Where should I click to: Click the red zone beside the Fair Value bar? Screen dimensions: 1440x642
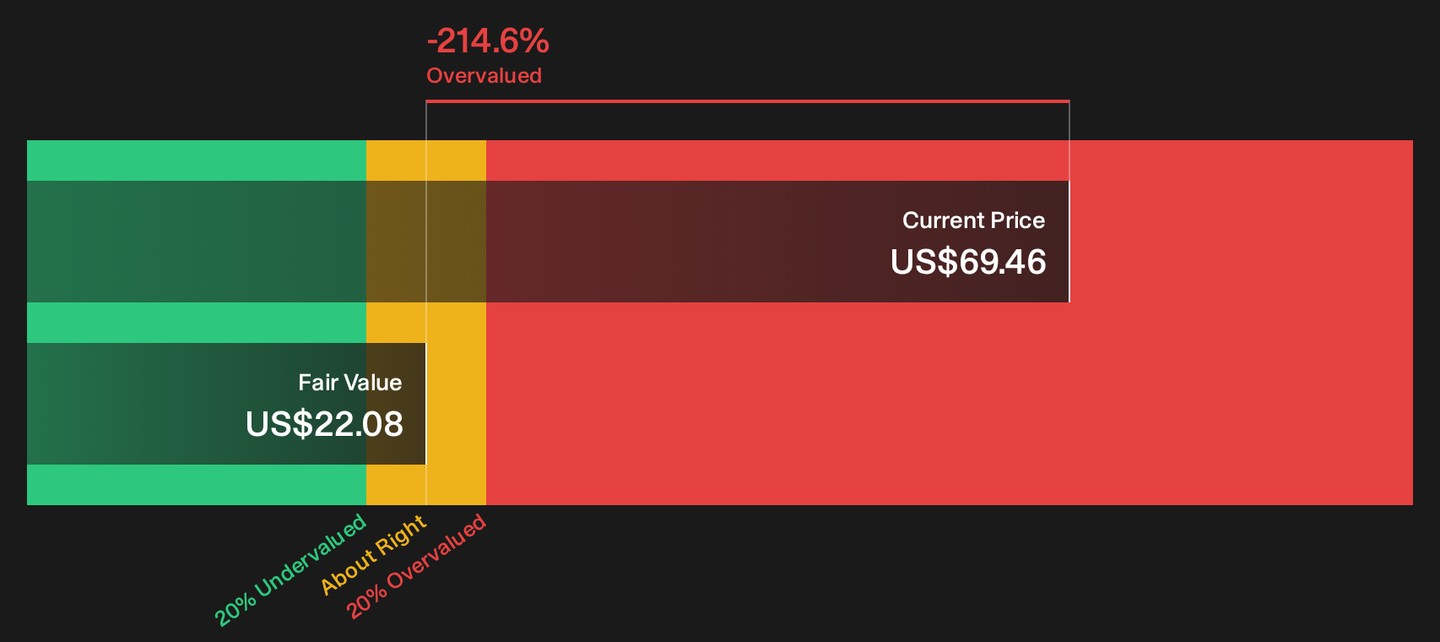[949, 404]
